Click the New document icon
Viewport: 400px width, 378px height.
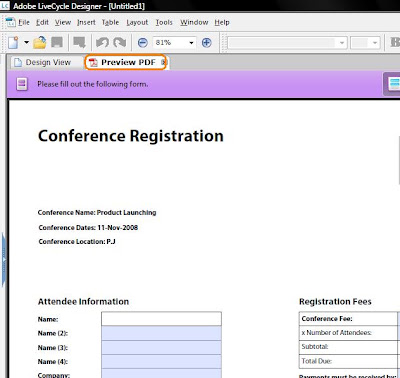coord(13,43)
